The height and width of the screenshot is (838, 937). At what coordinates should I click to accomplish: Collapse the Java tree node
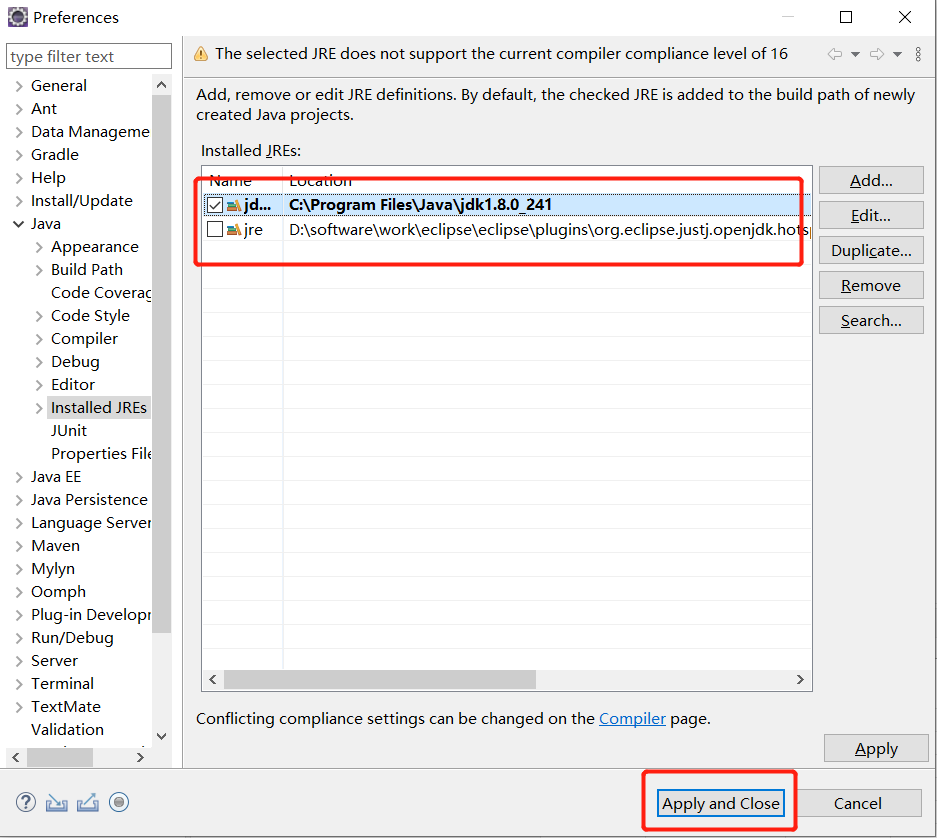click(x=19, y=224)
